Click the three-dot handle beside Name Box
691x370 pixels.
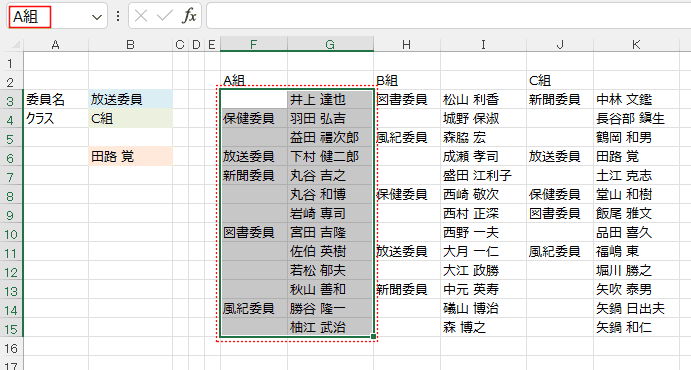pyautogui.click(x=118, y=16)
